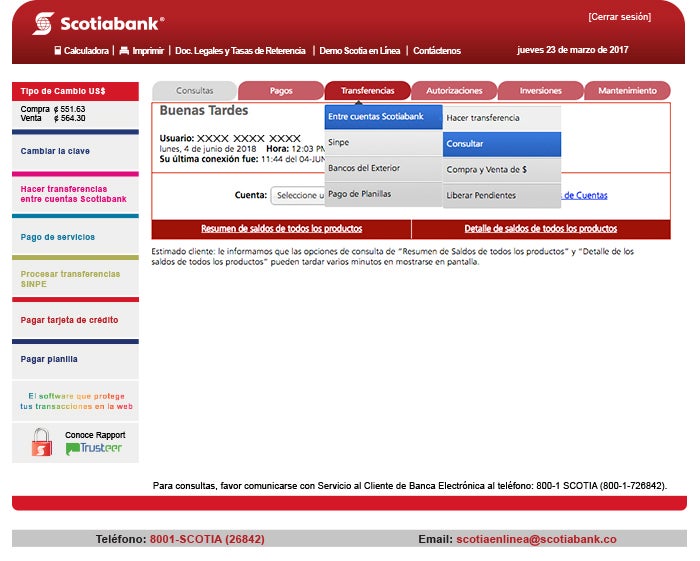Click the Cerrar sesión link

tap(618, 17)
